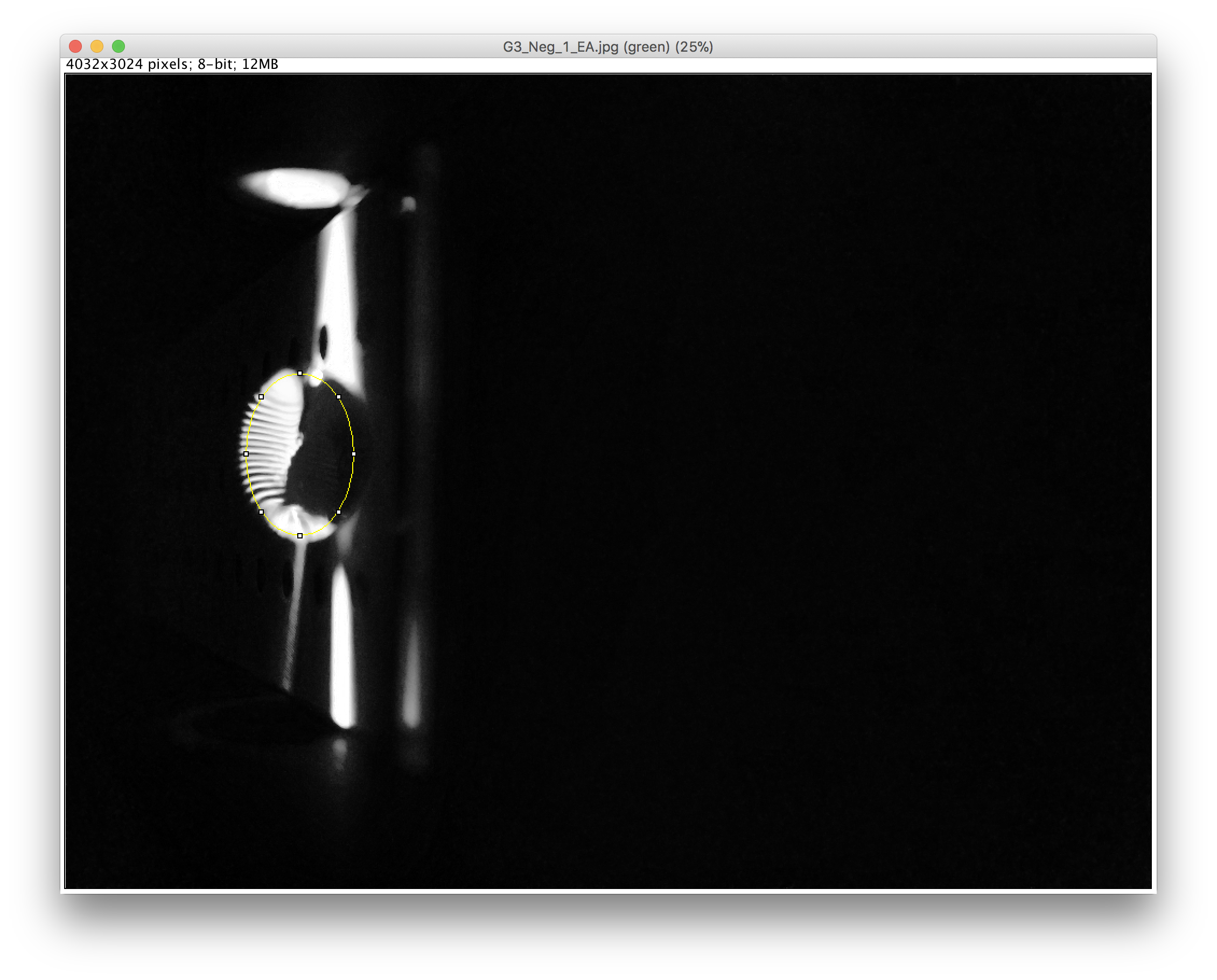1217x980 pixels.
Task: Click the G3_Neg_1_EA.jpg (green) window title
Action: pos(608,47)
